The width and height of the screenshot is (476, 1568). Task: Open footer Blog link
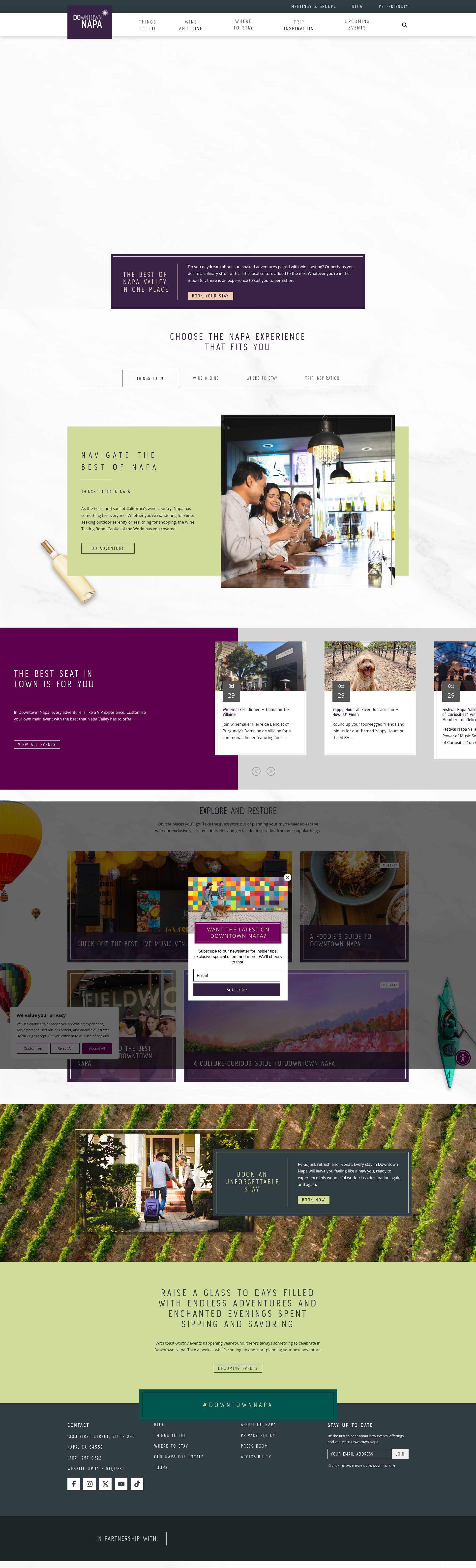click(x=159, y=1424)
